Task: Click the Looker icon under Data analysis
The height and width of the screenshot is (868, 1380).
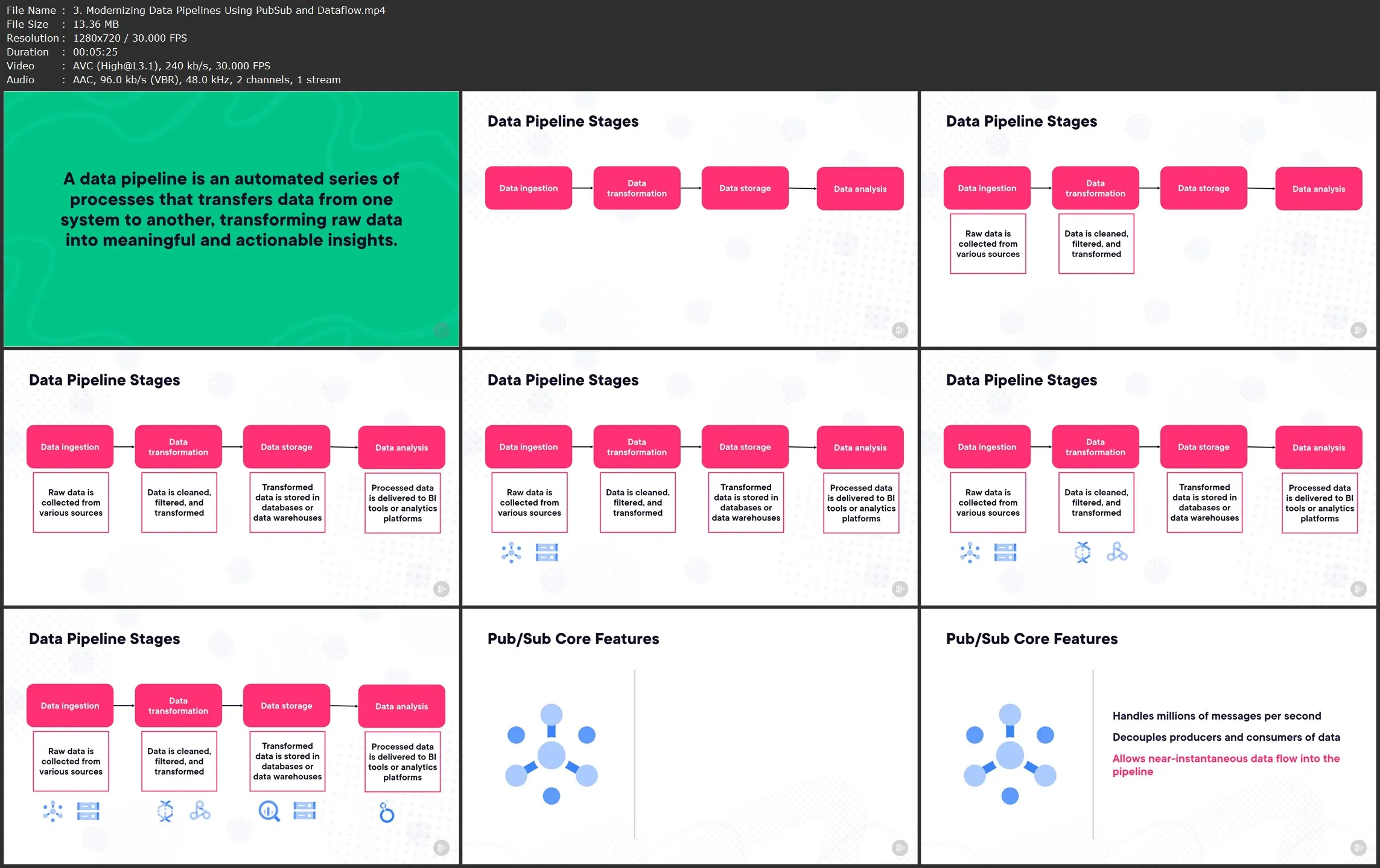Action: pyautogui.click(x=387, y=812)
